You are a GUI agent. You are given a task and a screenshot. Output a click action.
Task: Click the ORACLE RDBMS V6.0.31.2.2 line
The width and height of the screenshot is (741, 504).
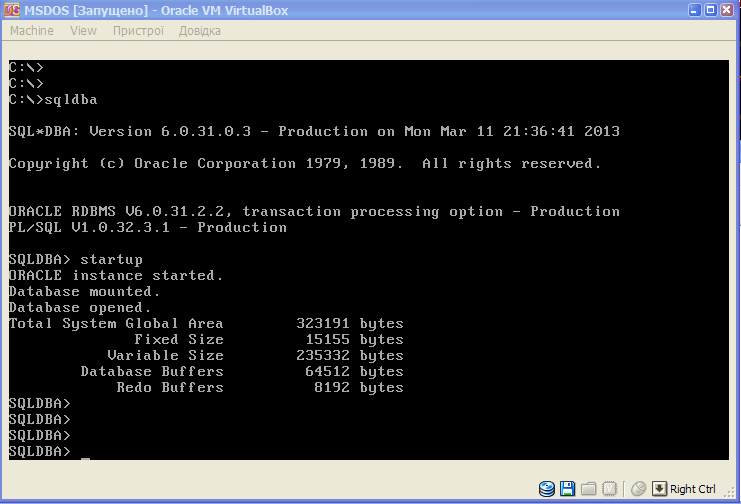pyautogui.click(x=314, y=211)
